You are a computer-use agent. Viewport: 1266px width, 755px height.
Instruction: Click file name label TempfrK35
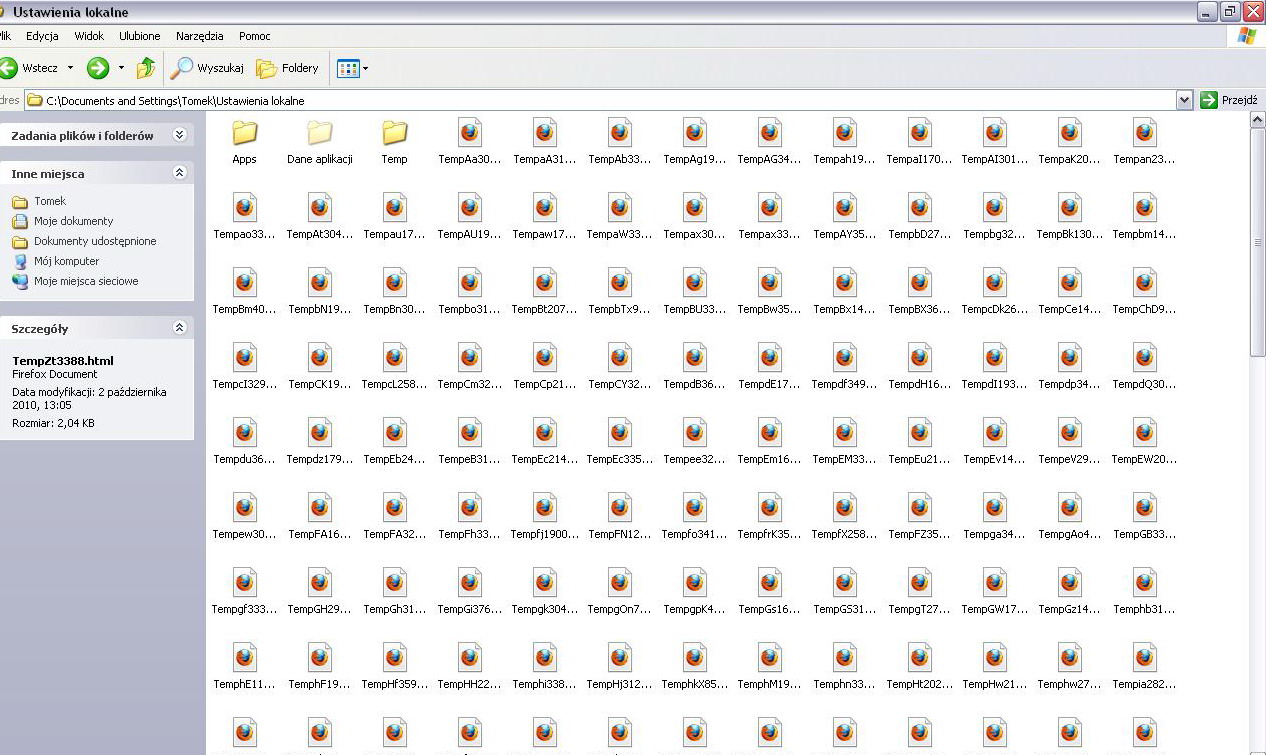(770, 535)
